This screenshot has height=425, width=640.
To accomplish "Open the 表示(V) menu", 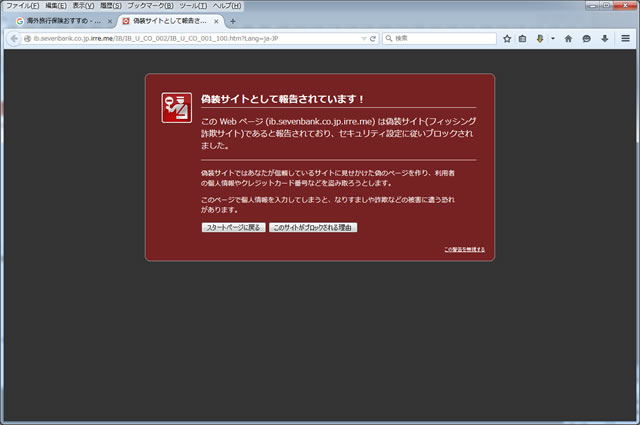I will point(83,6).
